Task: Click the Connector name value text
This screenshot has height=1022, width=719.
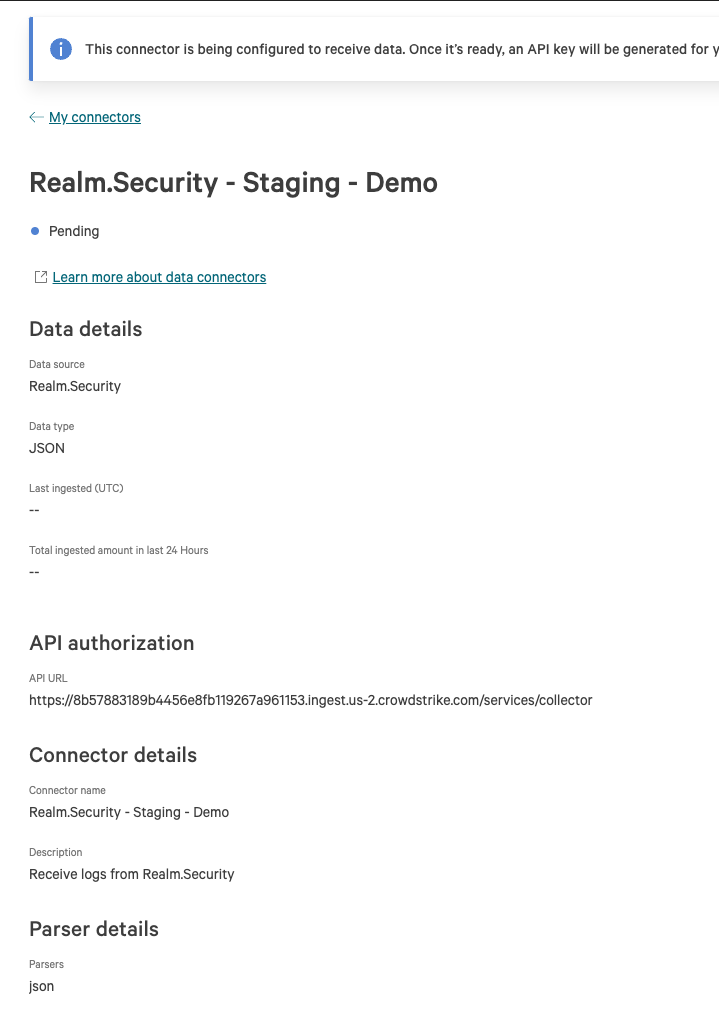Action: tap(129, 812)
